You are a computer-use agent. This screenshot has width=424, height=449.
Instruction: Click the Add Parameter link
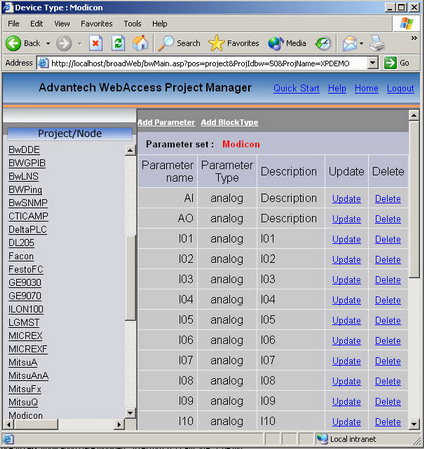[166, 122]
